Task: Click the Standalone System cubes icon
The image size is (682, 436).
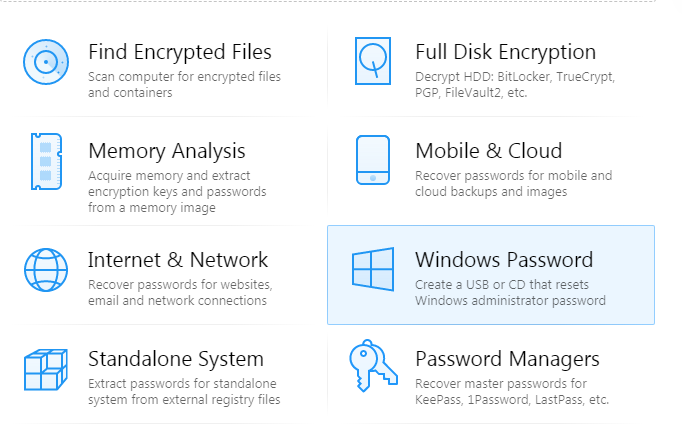Action: tap(45, 369)
